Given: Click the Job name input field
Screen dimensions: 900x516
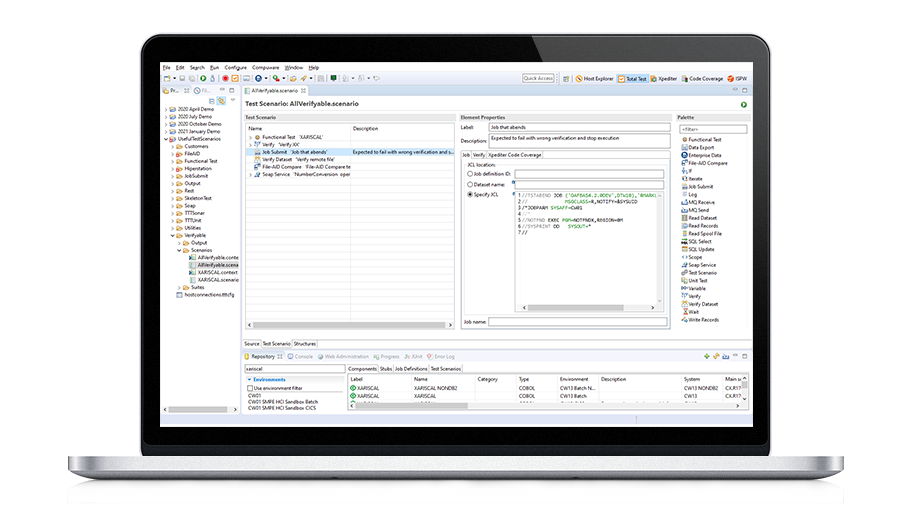Looking at the screenshot, I should click(577, 322).
